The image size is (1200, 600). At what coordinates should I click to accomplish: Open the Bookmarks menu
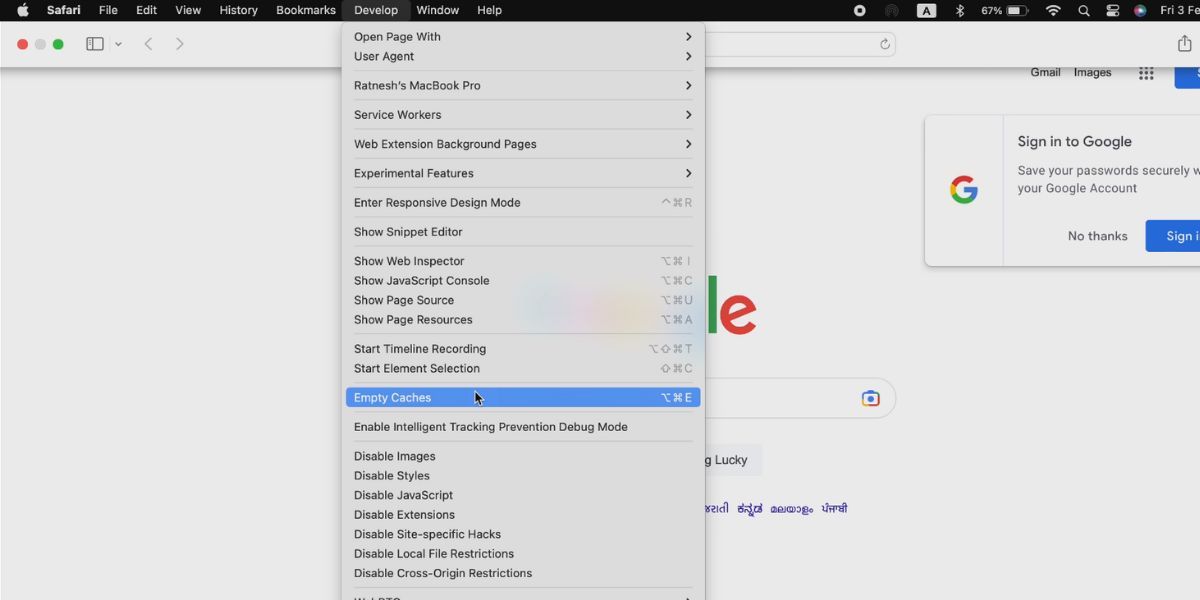tap(306, 10)
